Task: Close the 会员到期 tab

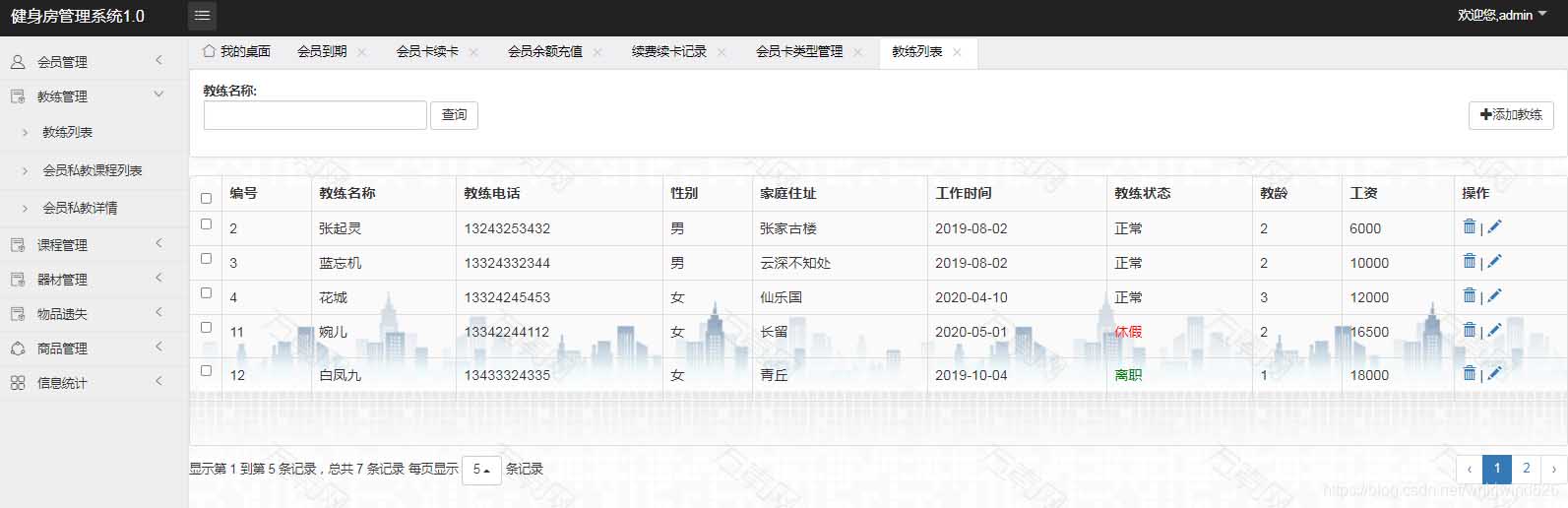Action: (362, 52)
